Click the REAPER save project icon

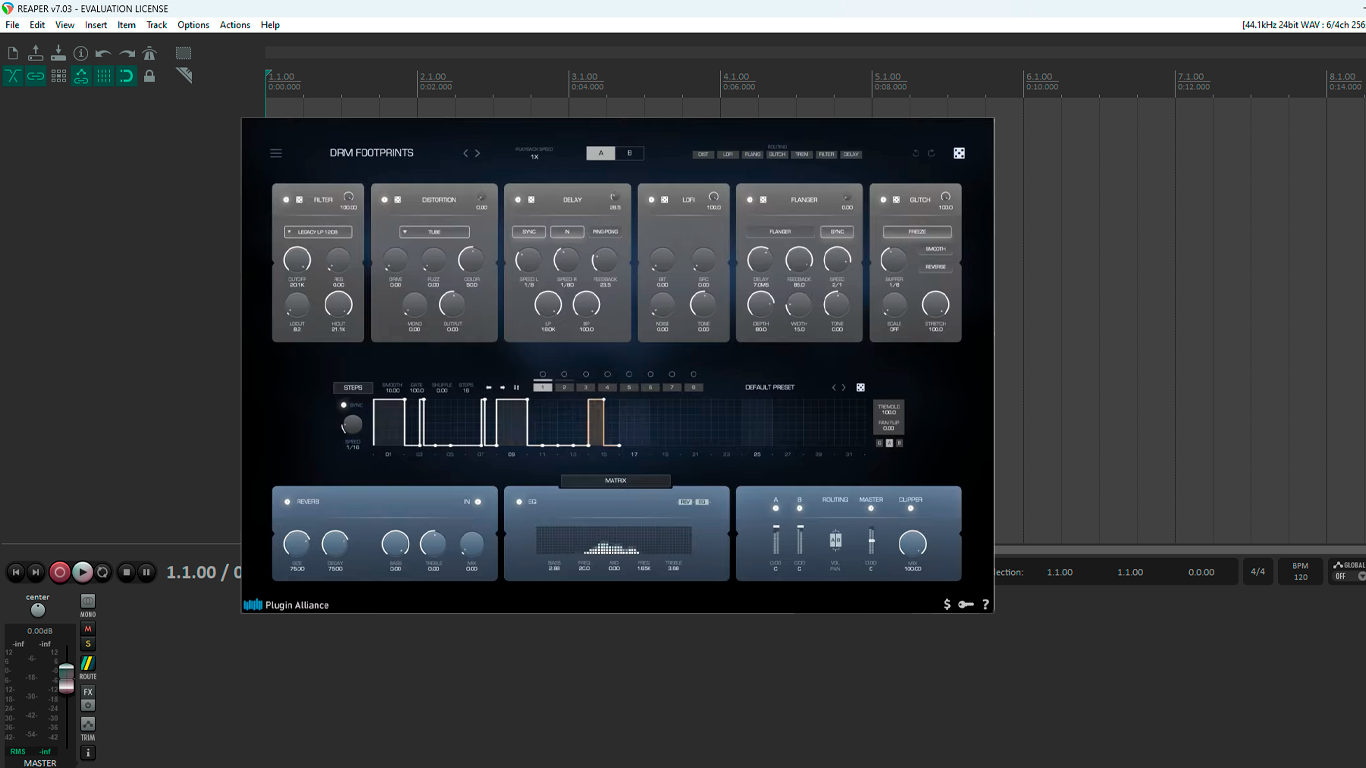[58, 53]
